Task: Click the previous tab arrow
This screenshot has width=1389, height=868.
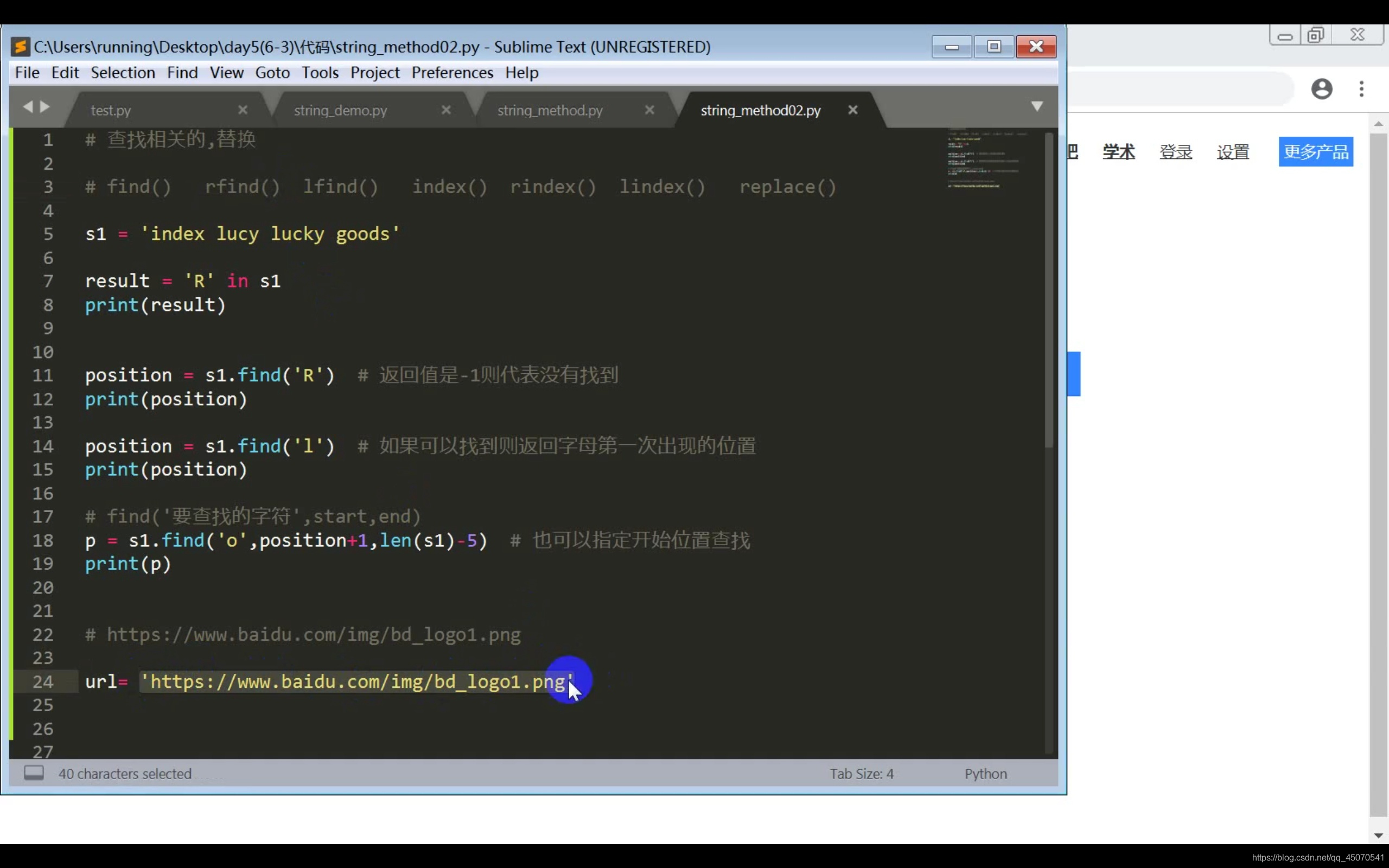Action: [28, 107]
